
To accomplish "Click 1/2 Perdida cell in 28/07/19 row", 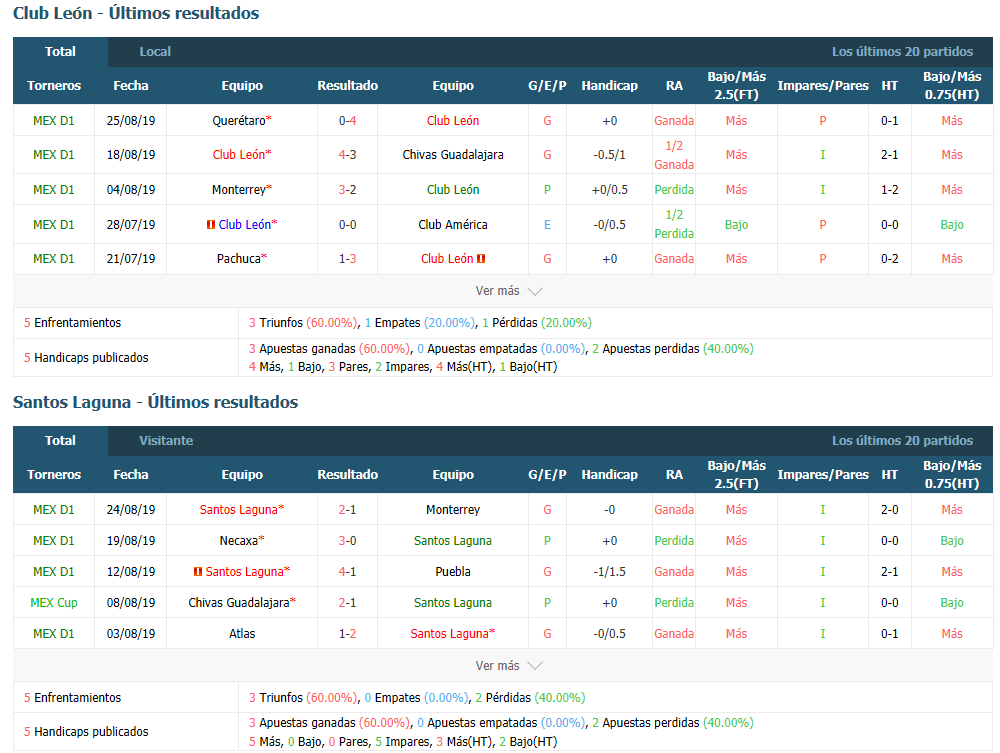I will (x=674, y=224).
